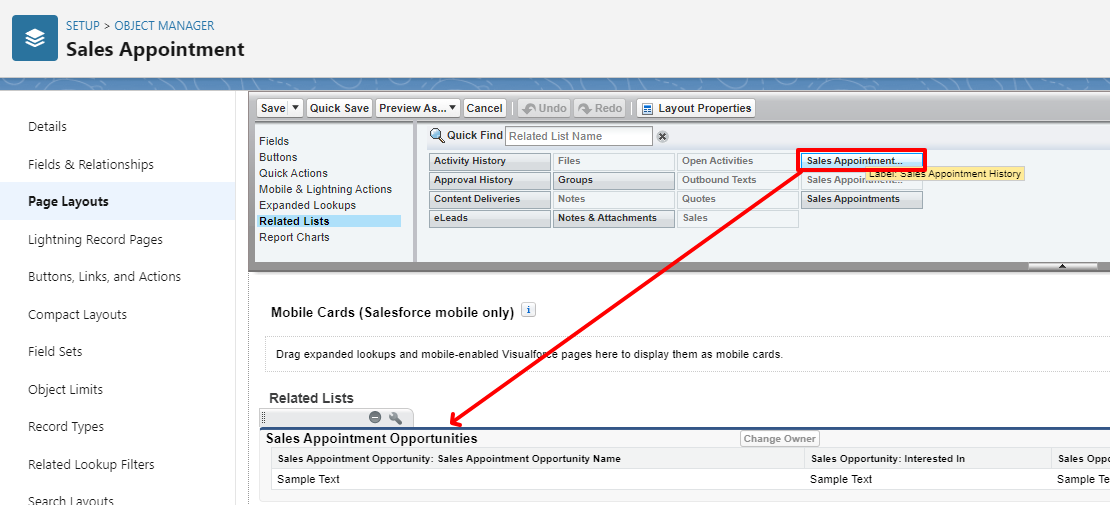Viewport: 1110px width, 505px height.
Task: Select Notes related list item
Action: (x=614, y=199)
